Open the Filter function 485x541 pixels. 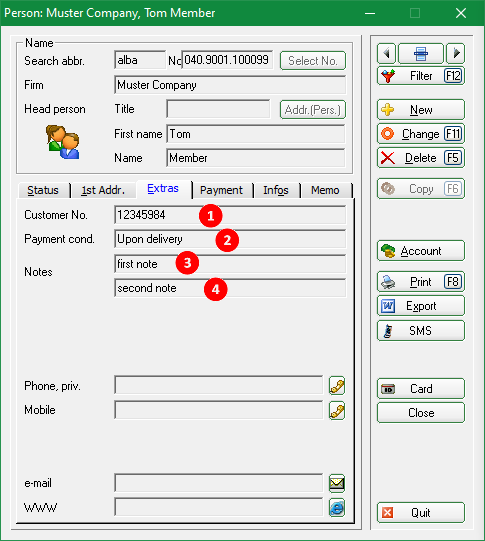click(421, 76)
